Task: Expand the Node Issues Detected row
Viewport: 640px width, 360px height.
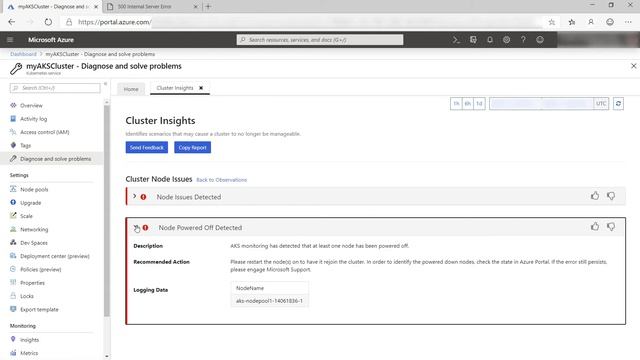Action: tap(135, 196)
